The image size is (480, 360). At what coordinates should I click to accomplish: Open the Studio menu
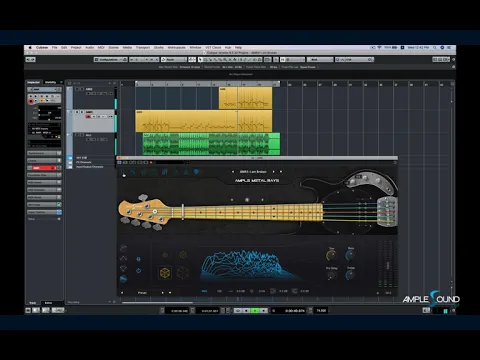pos(159,48)
